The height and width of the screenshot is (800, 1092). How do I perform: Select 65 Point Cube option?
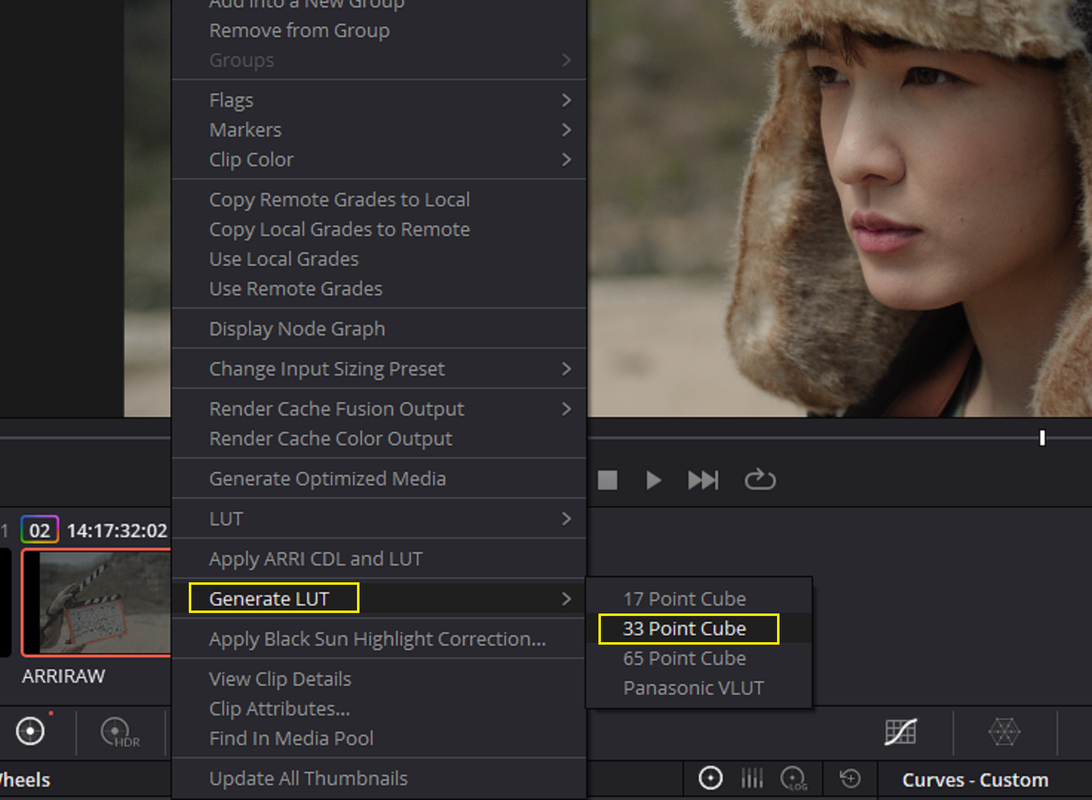[699, 659]
